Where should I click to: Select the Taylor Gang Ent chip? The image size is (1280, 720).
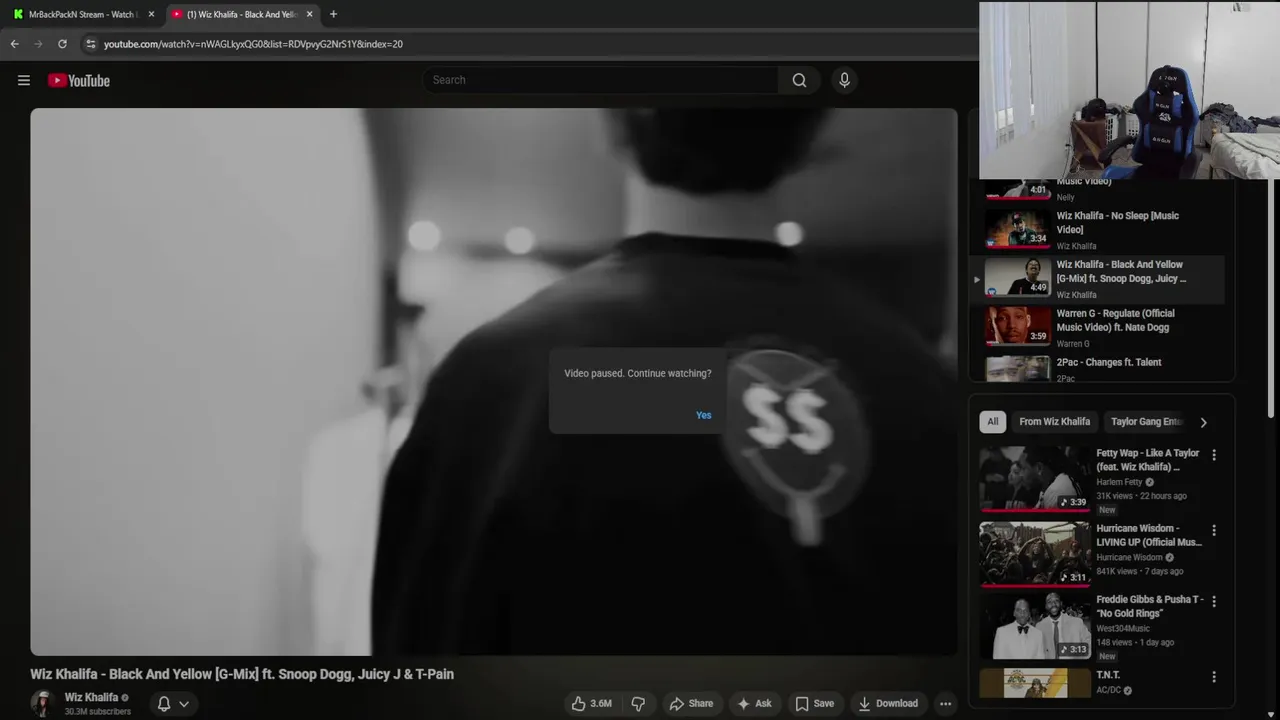pos(1146,422)
